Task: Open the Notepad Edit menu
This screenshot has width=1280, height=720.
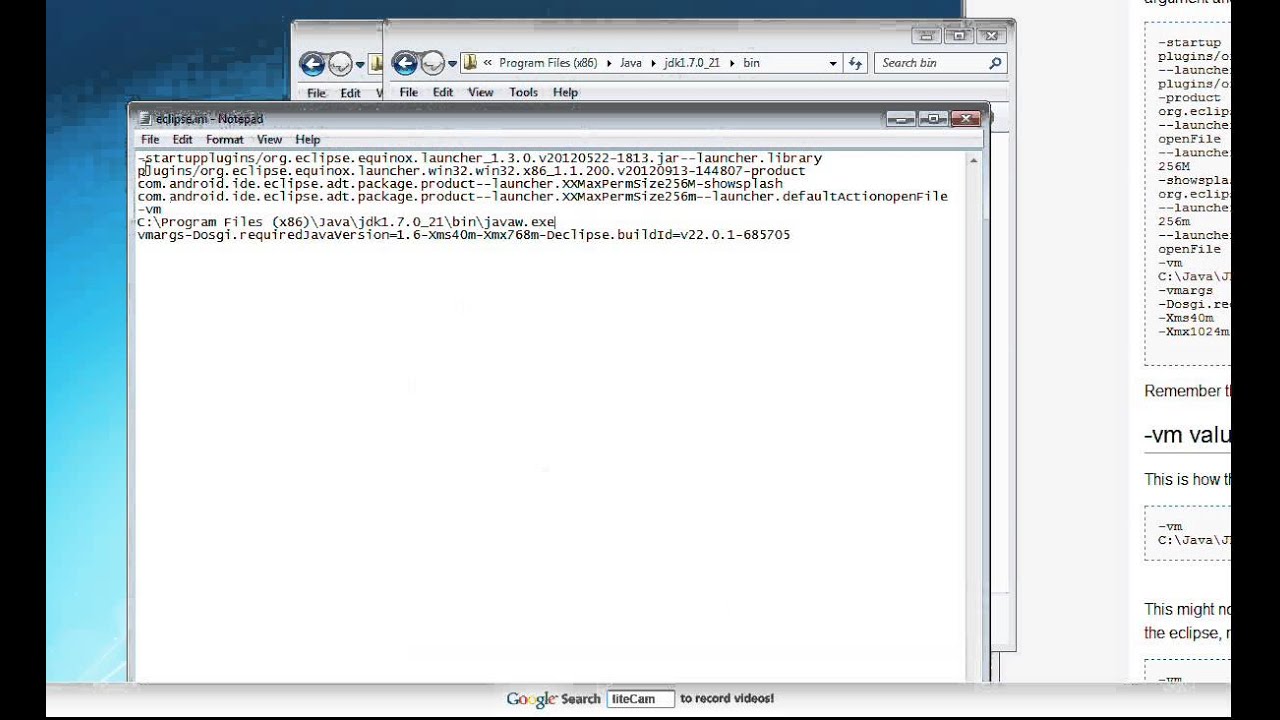Action: click(182, 140)
